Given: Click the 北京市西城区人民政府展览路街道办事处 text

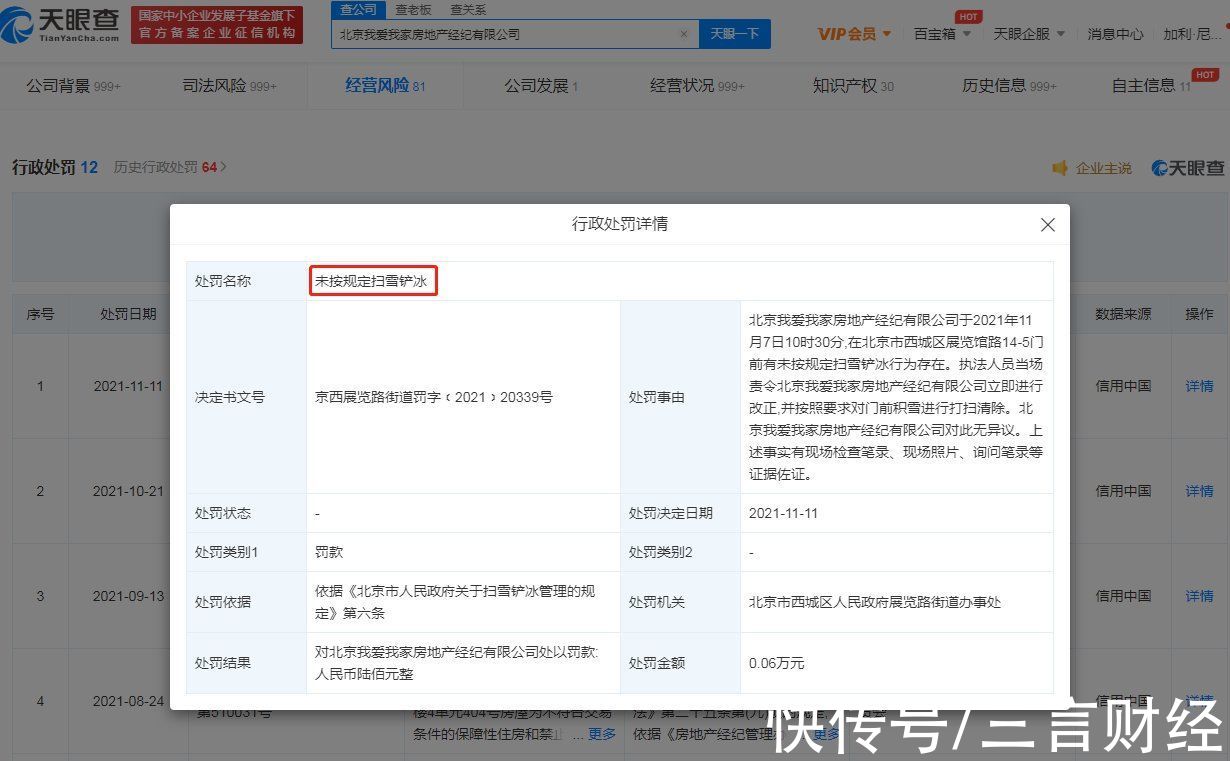Looking at the screenshot, I should point(875,602).
